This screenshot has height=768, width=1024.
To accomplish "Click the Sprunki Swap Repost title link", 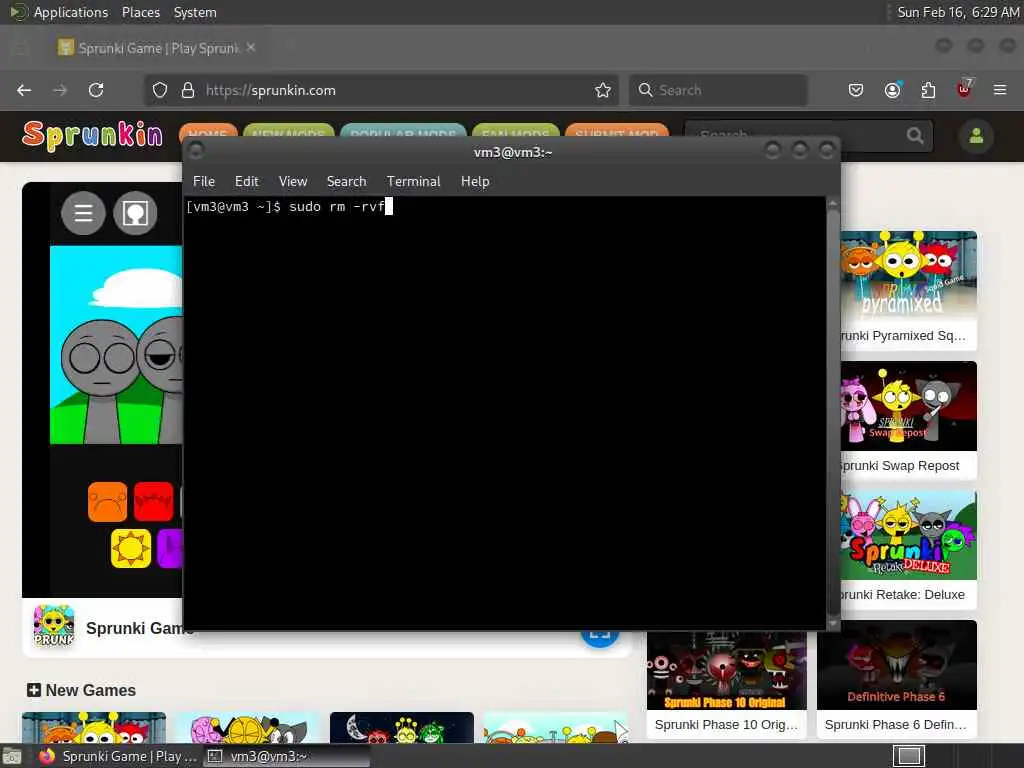I will click(x=901, y=466).
